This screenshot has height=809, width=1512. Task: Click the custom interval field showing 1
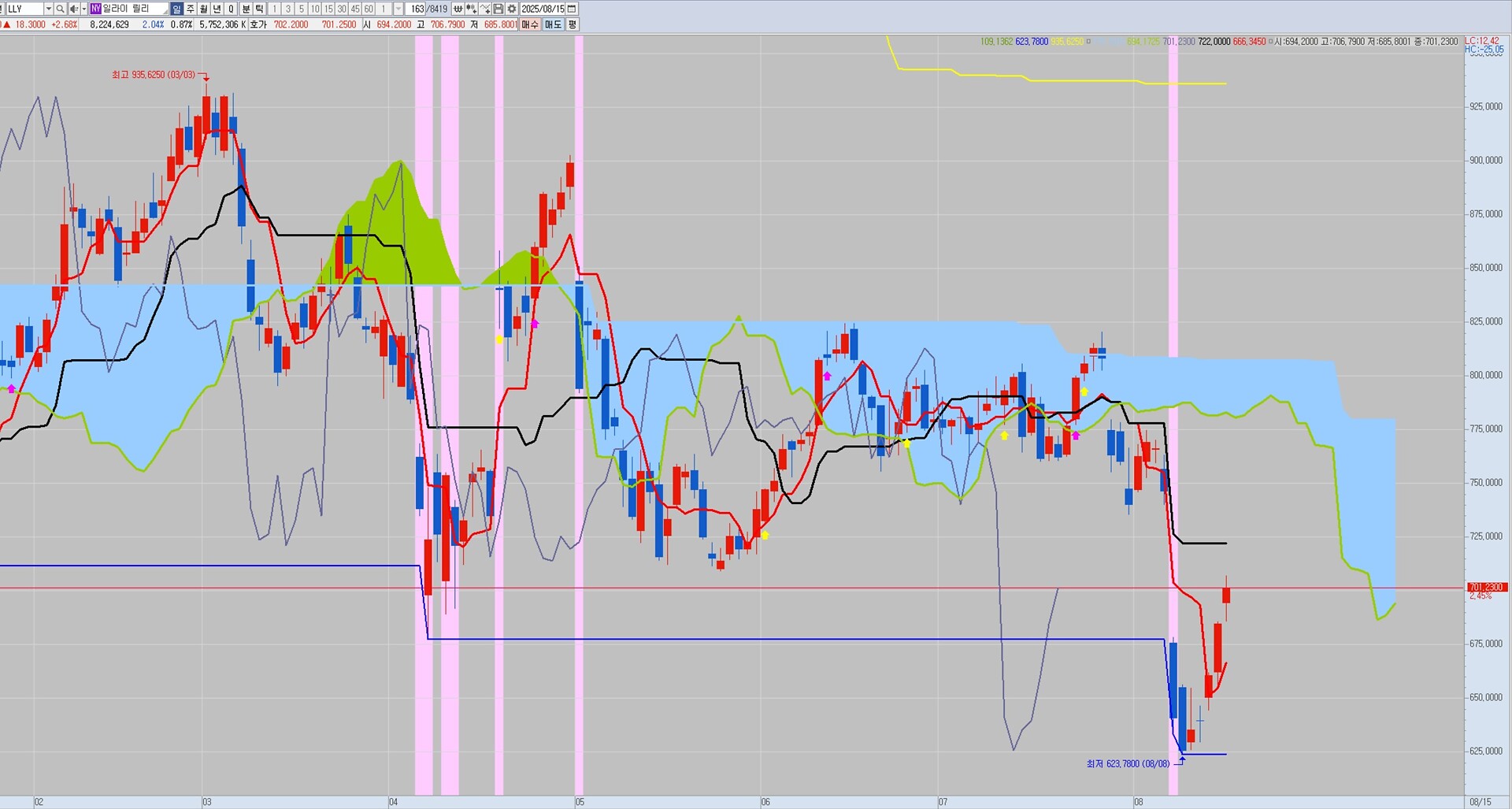tap(384, 9)
